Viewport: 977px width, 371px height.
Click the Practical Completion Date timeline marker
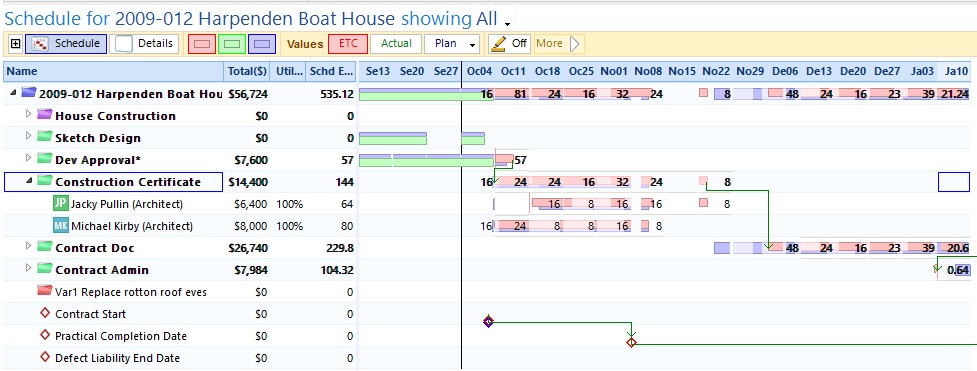631,342
